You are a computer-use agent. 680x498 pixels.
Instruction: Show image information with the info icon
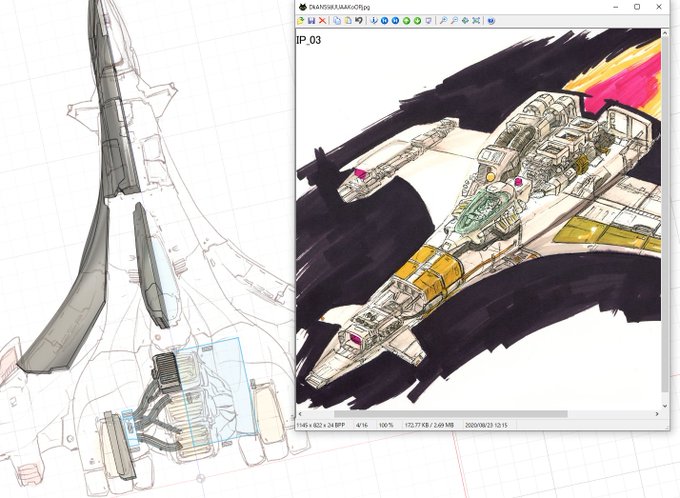(x=374, y=20)
